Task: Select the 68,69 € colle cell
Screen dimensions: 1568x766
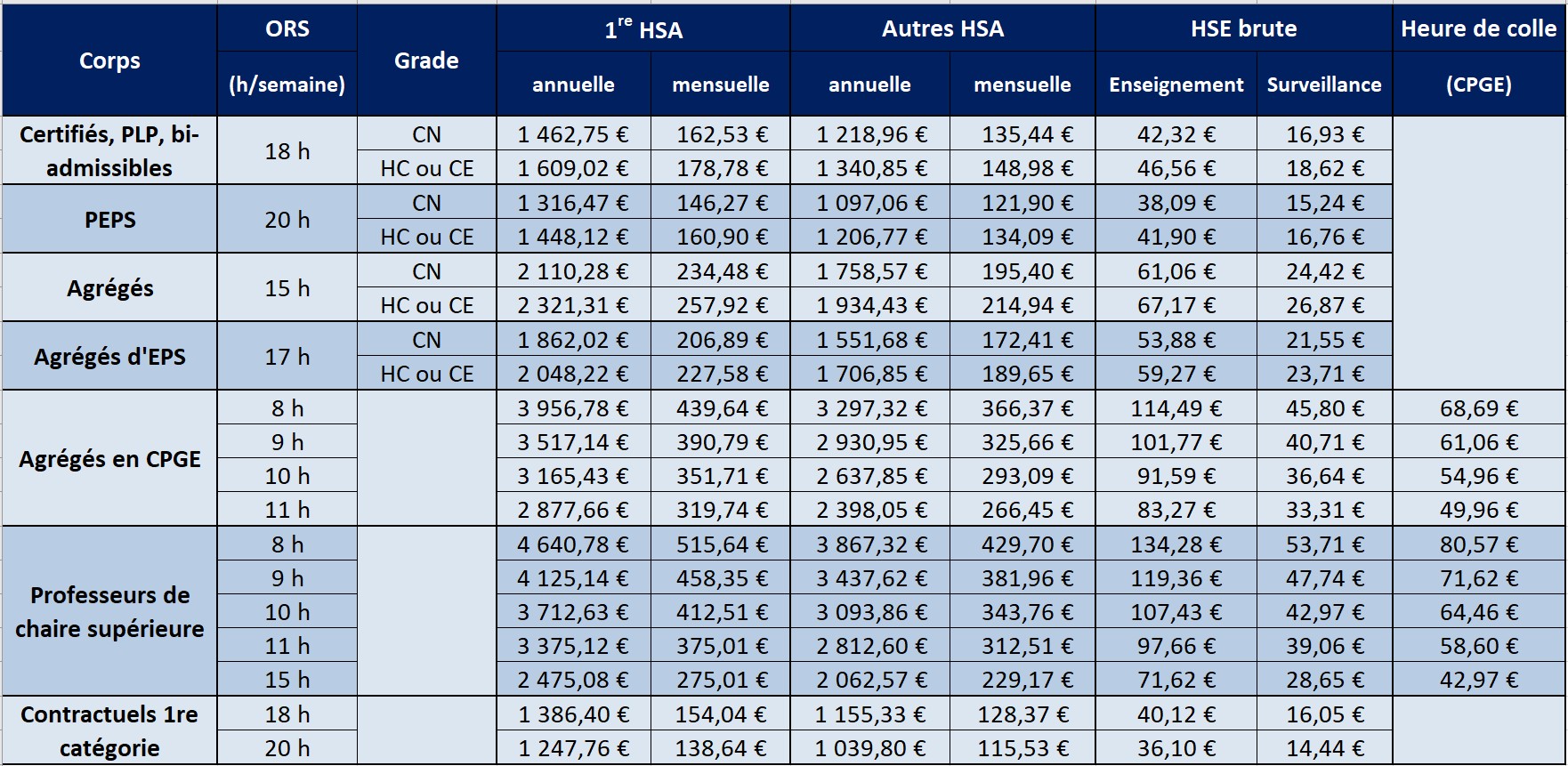Action: tap(1478, 408)
